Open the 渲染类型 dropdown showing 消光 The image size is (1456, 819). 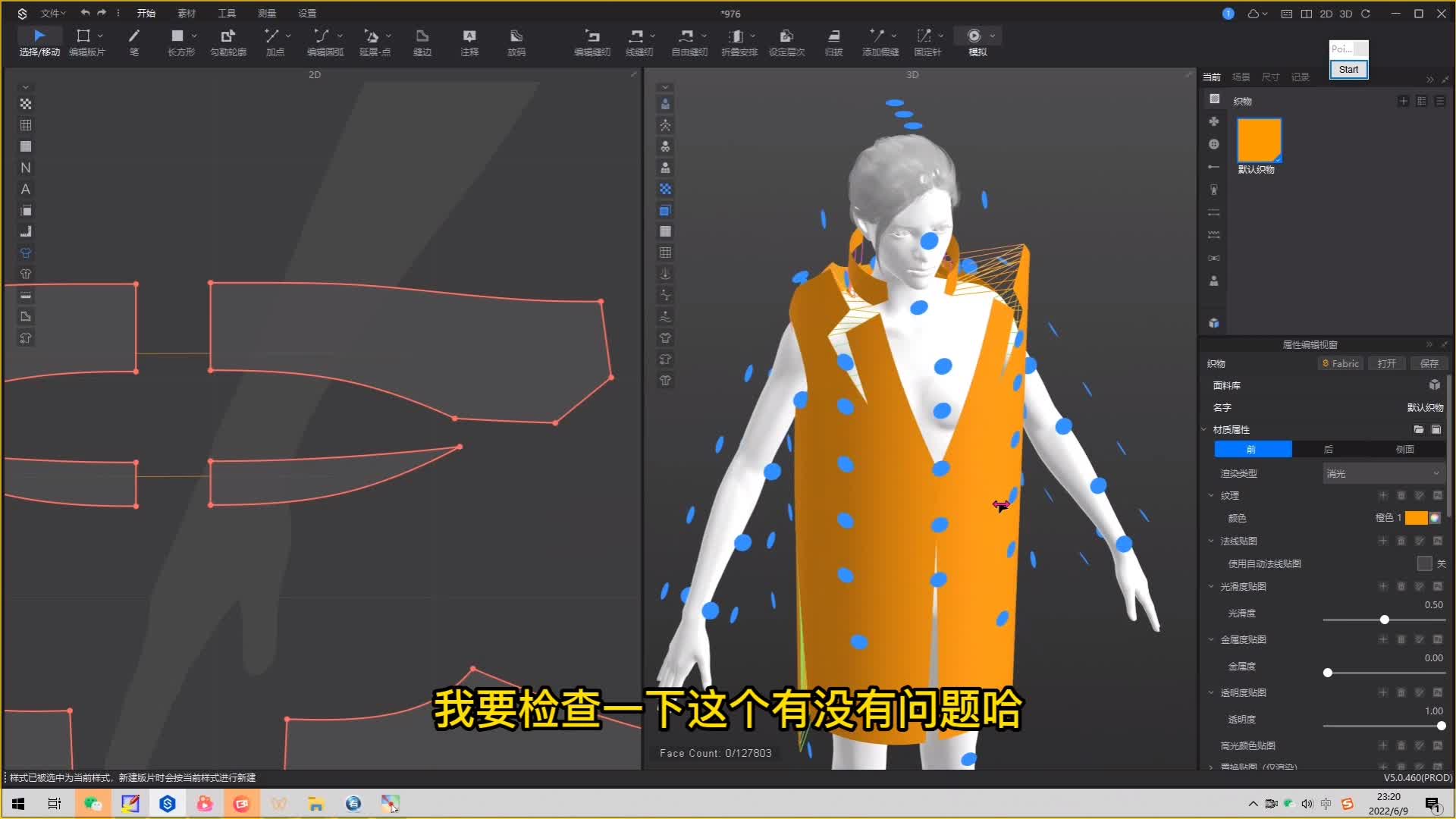1382,473
